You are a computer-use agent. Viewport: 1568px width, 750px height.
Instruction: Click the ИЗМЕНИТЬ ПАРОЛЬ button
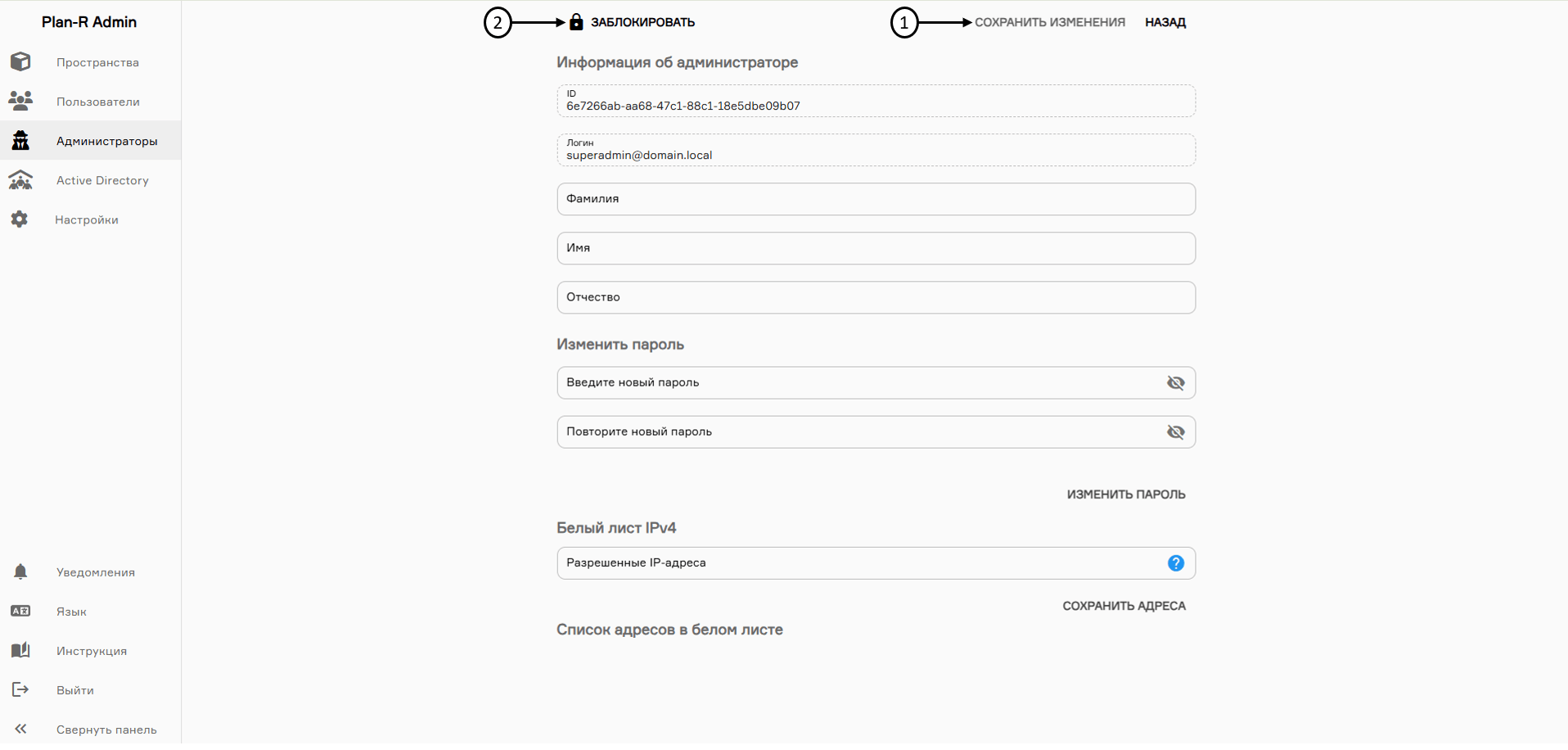point(1125,495)
